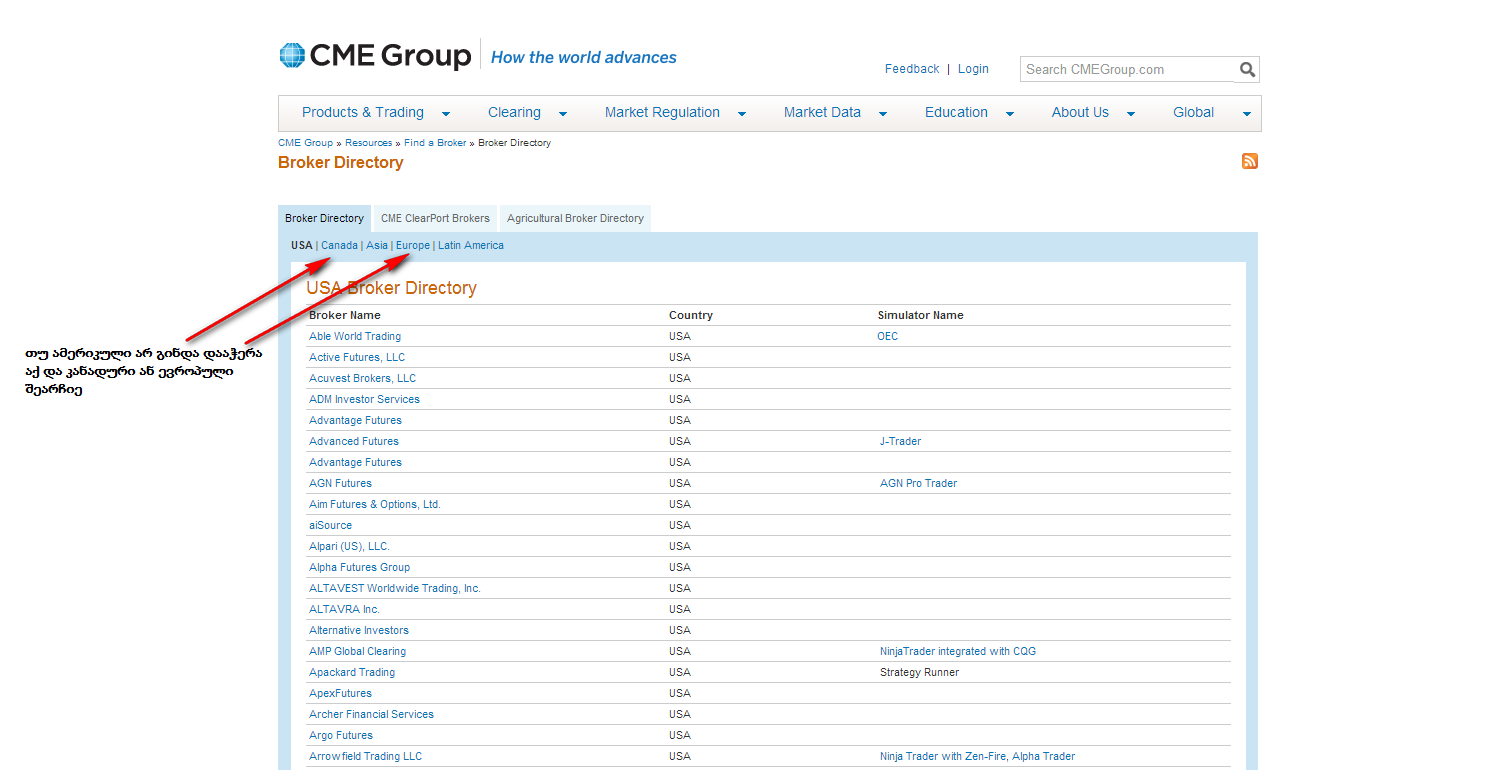Open the Market Regulation menu

662,112
